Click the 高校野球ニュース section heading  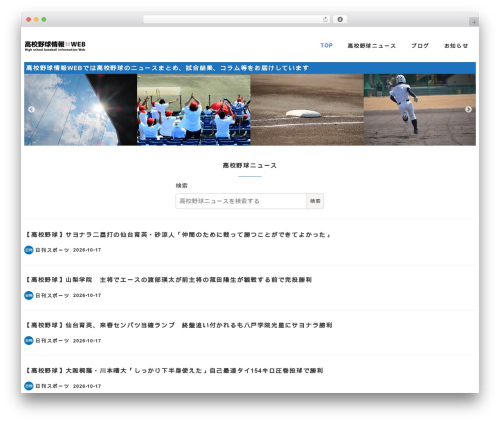click(x=250, y=165)
